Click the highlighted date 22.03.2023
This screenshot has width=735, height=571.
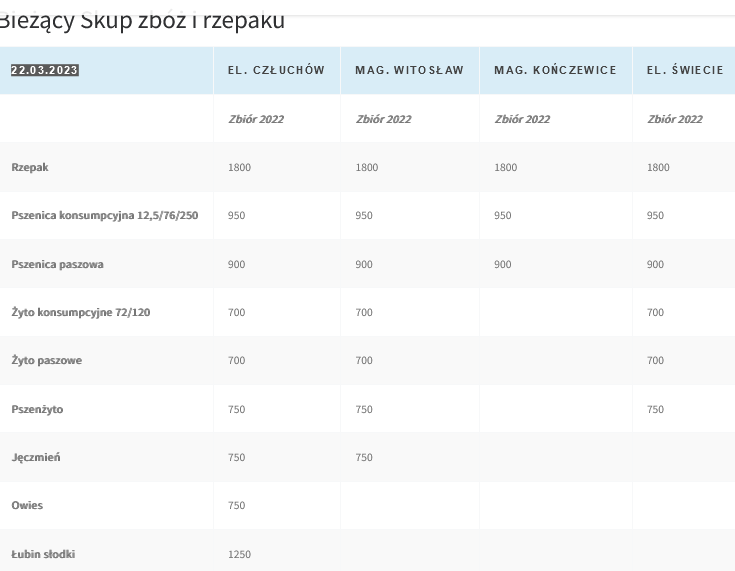[45, 70]
